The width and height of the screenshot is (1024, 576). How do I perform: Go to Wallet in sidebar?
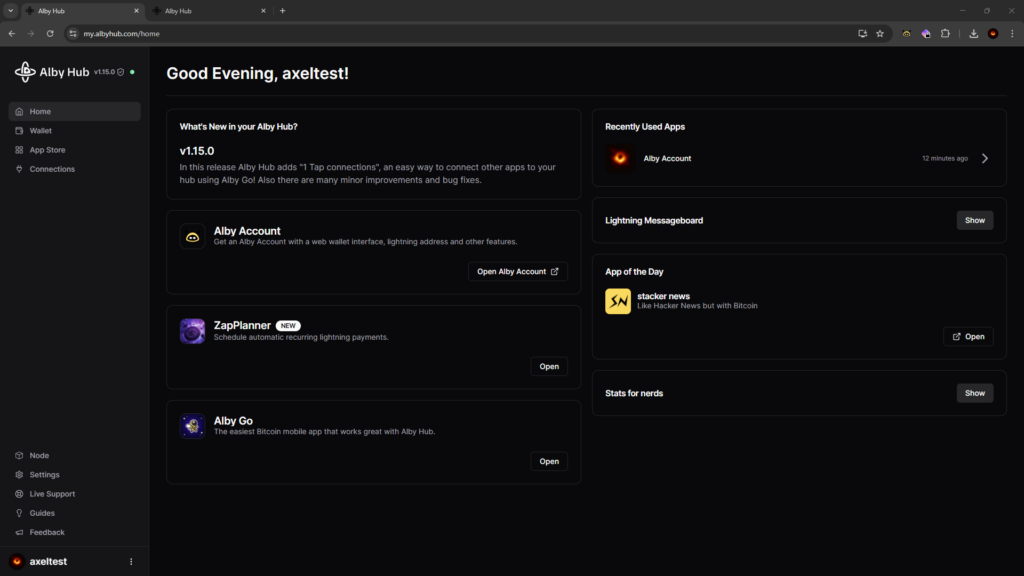[40, 131]
